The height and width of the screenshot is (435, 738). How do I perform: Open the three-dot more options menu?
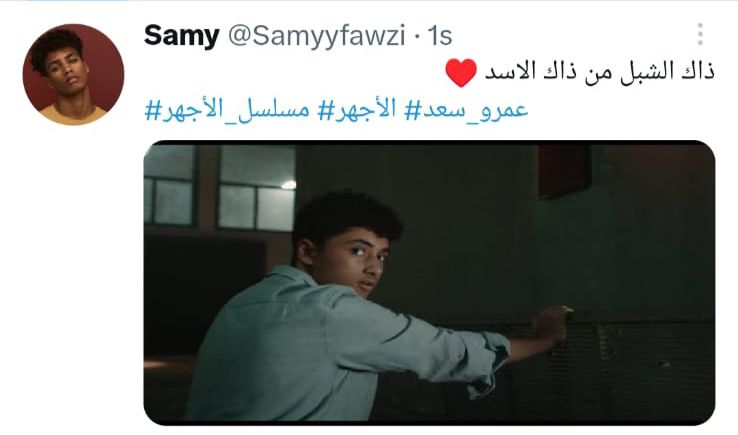tap(700, 34)
